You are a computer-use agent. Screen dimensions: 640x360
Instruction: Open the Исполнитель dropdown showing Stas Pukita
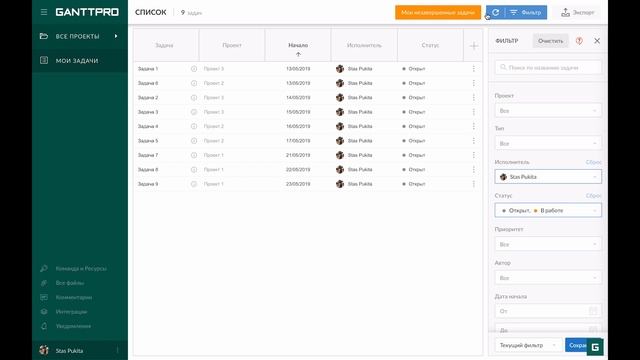click(x=548, y=177)
